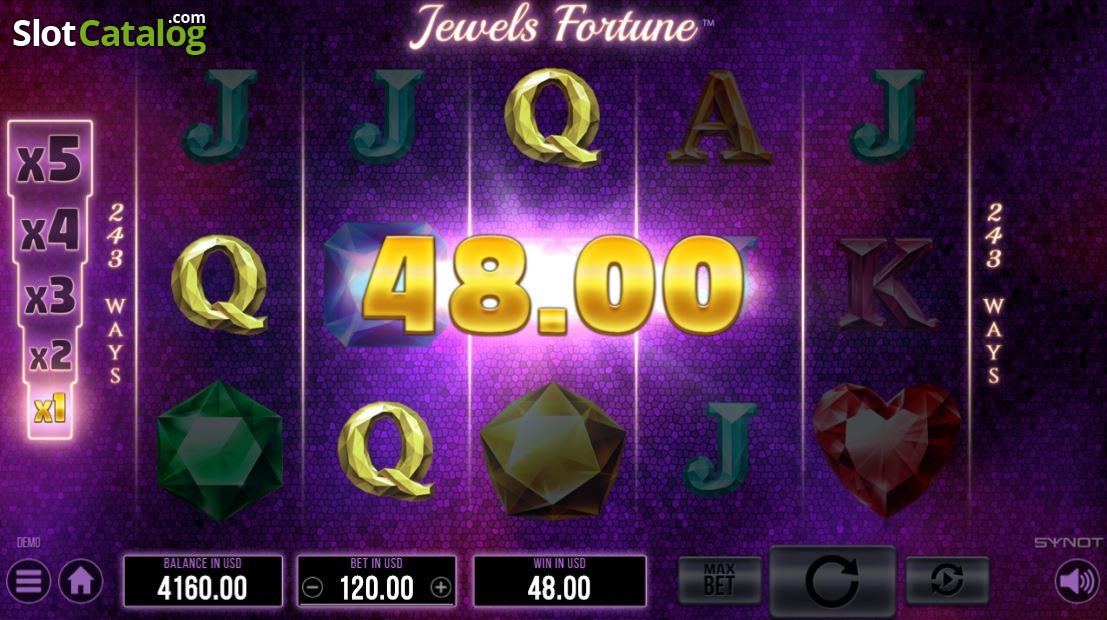Click the balance in USD field
This screenshot has height=620, width=1107.
click(203, 581)
